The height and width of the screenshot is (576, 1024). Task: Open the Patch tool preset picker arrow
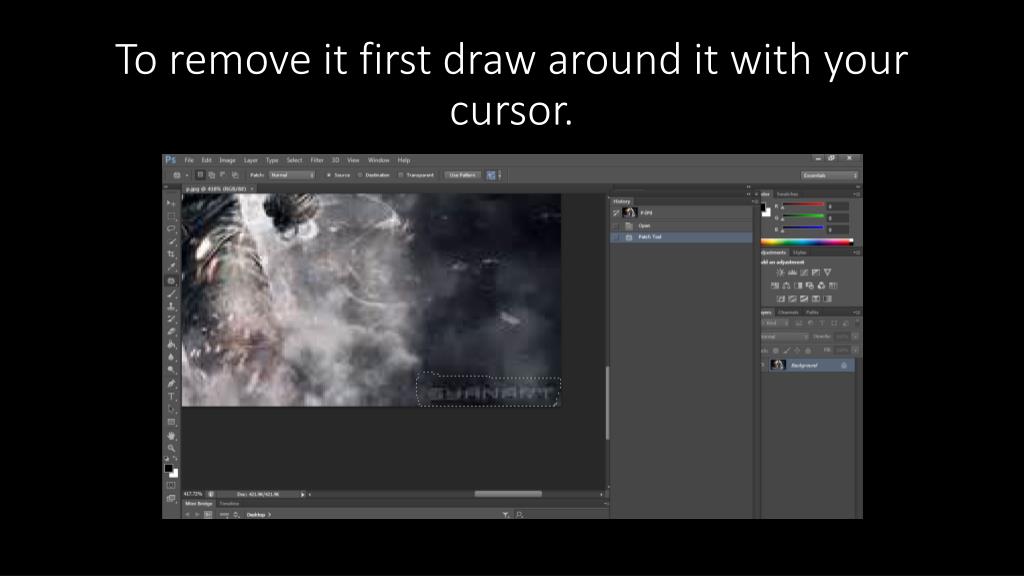pos(187,175)
